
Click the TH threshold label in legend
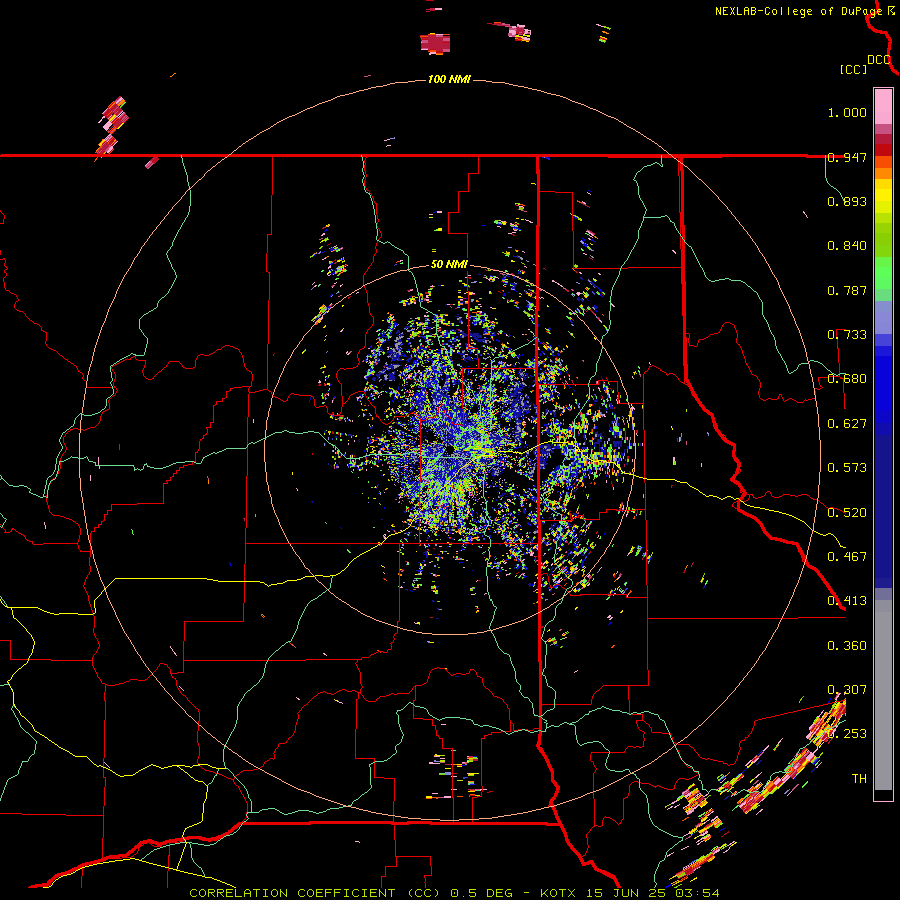click(x=859, y=779)
